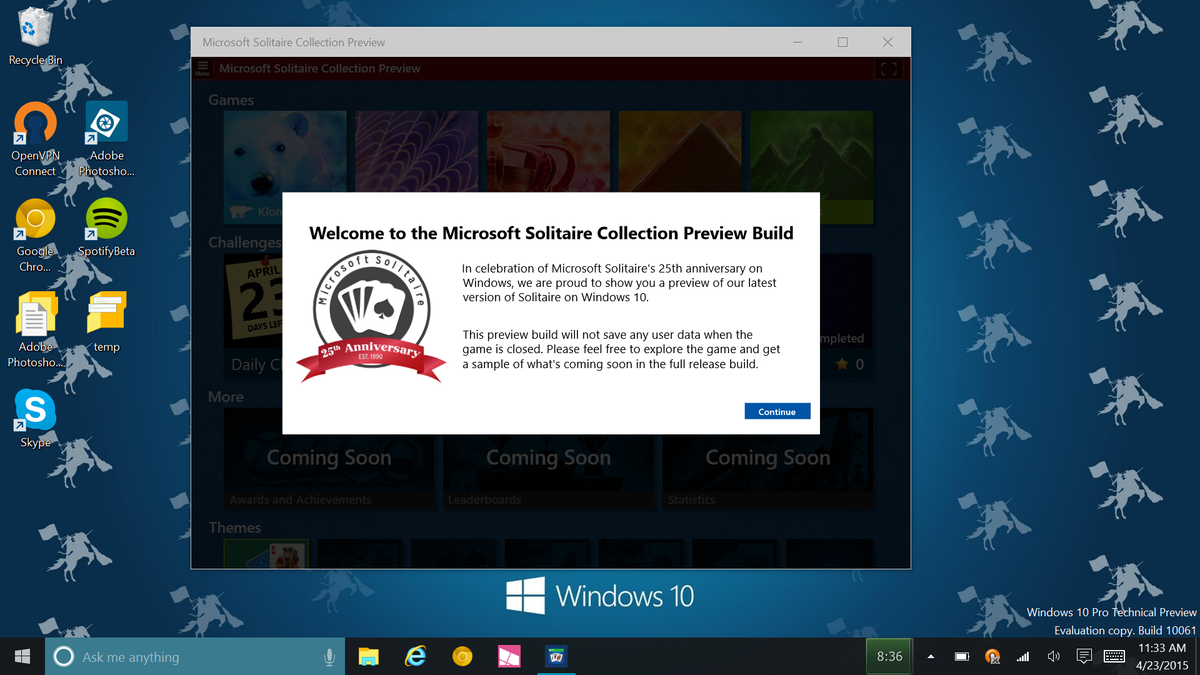Image resolution: width=1200 pixels, height=675 pixels.
Task: Launch Internet Explorer from the taskbar
Action: [415, 656]
